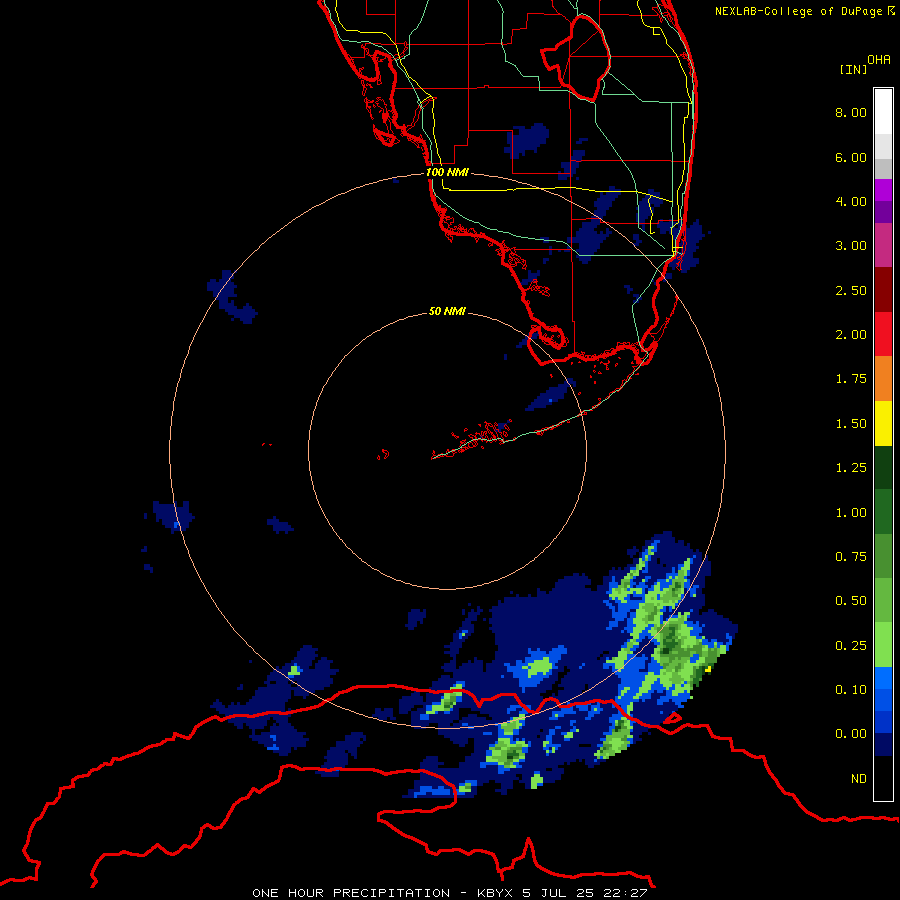Viewport: 900px width, 900px height.
Task: Click the 8.00 legend value
Action: [x=851, y=112]
